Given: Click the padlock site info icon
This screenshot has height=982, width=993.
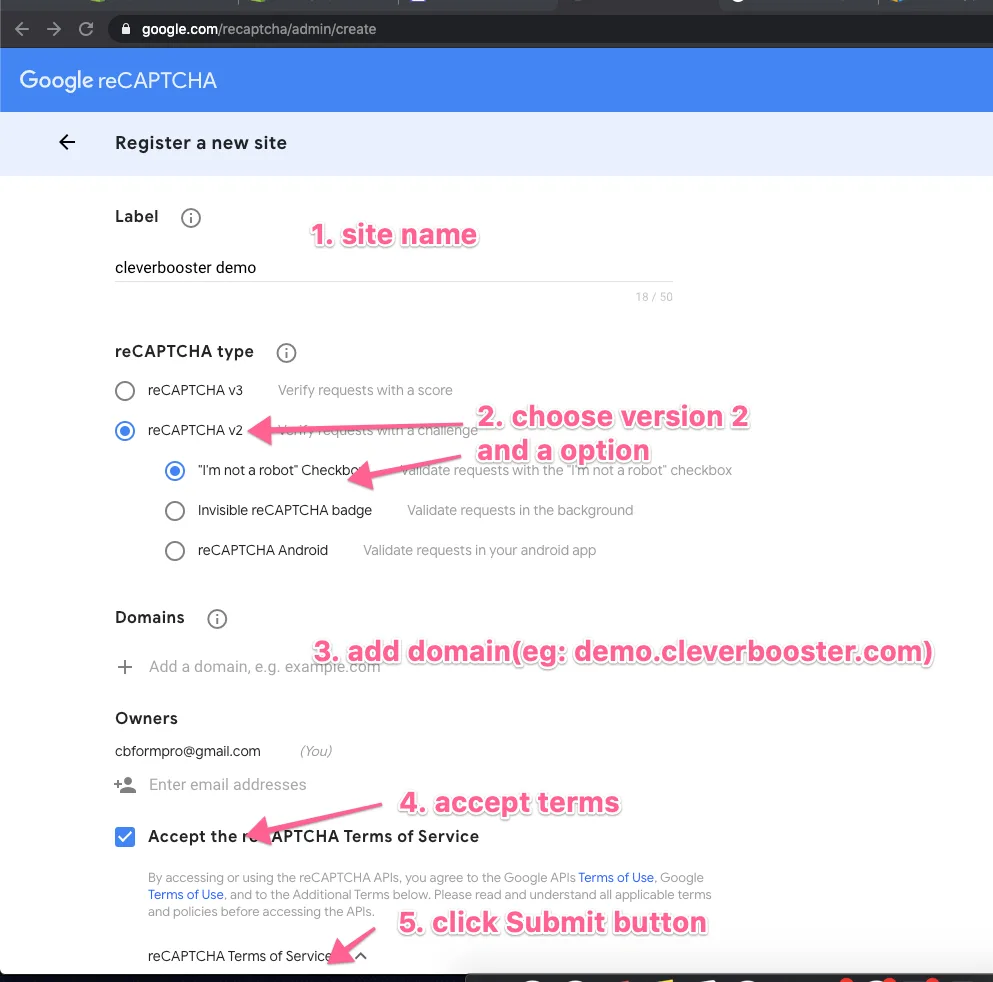Looking at the screenshot, I should (x=126, y=29).
